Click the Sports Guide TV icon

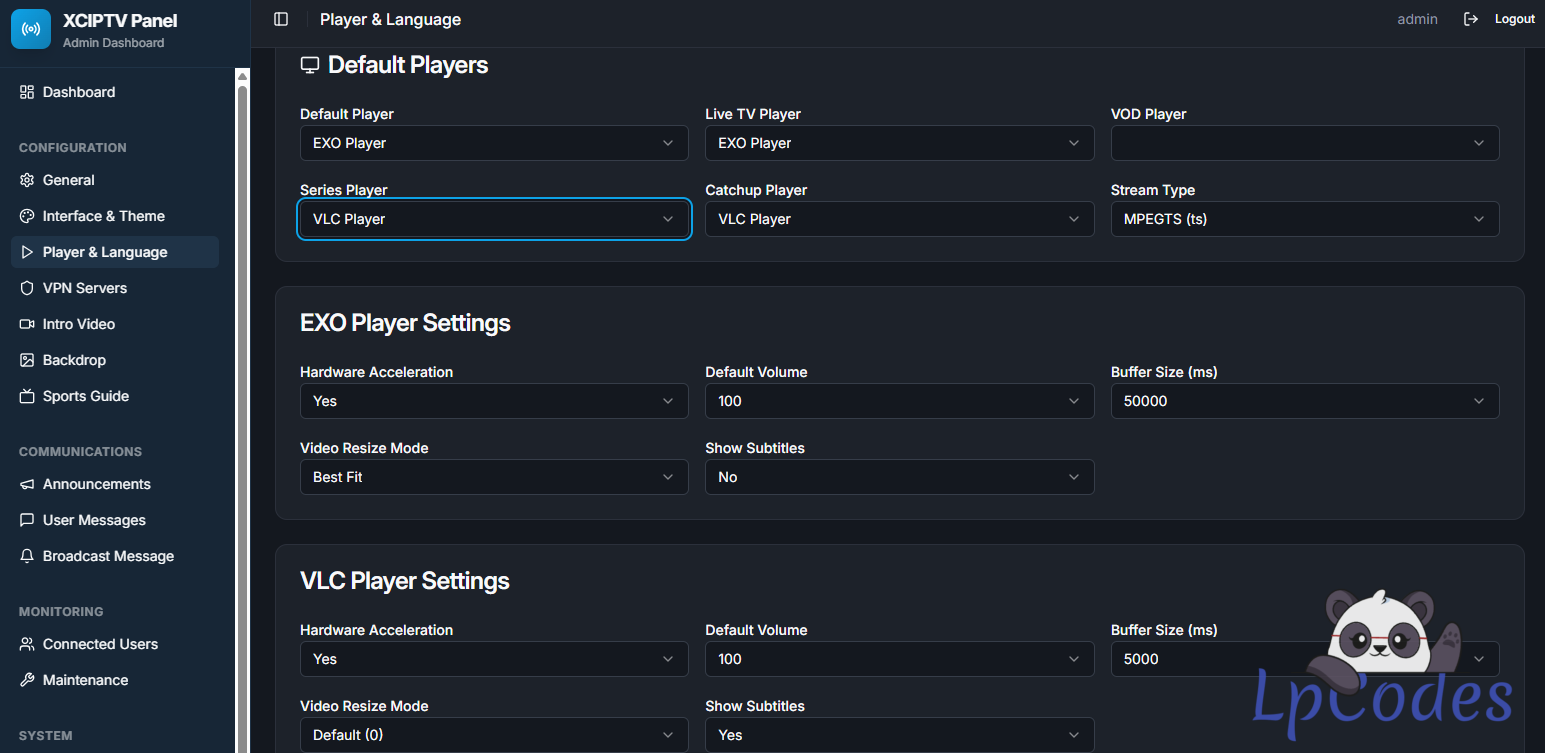pyautogui.click(x=27, y=396)
